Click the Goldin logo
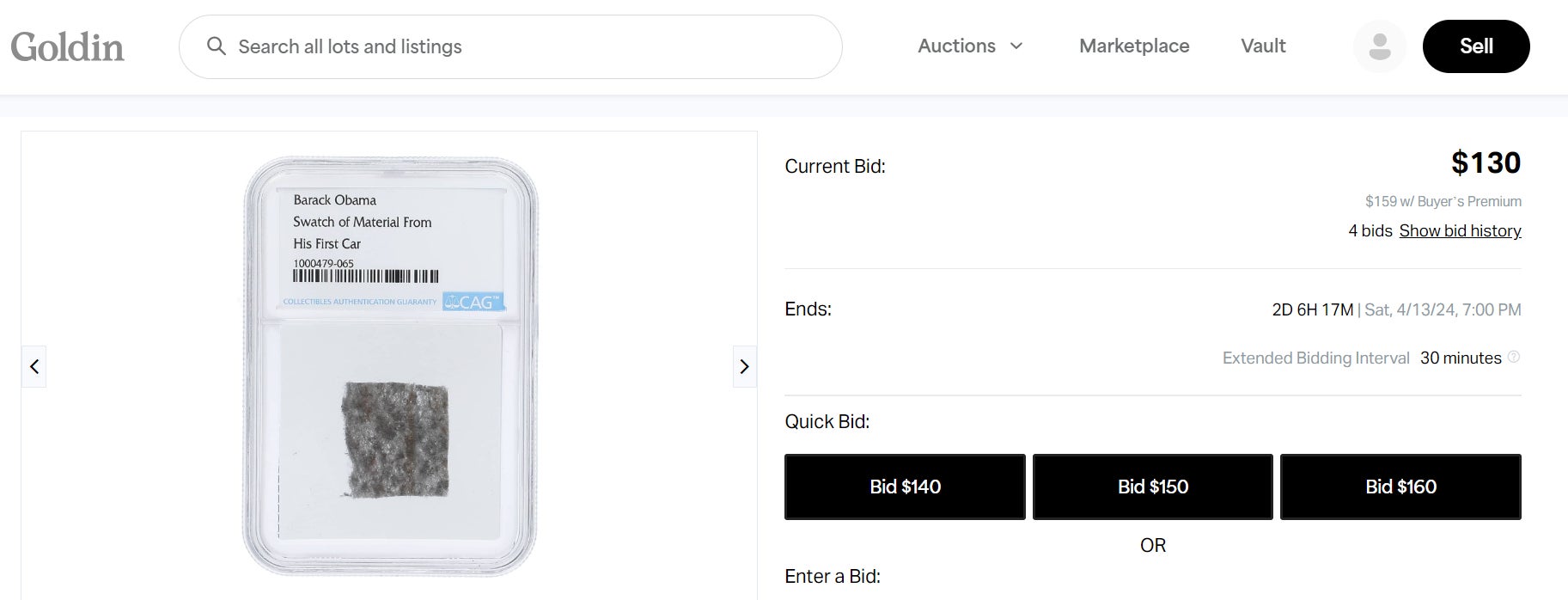Screen dimensions: 1568x600 click(68, 46)
